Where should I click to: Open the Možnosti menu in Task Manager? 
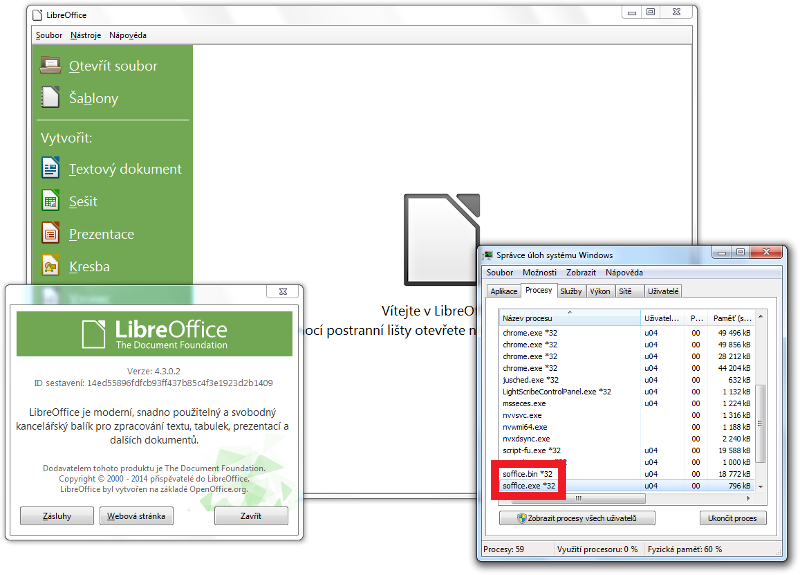[539, 272]
